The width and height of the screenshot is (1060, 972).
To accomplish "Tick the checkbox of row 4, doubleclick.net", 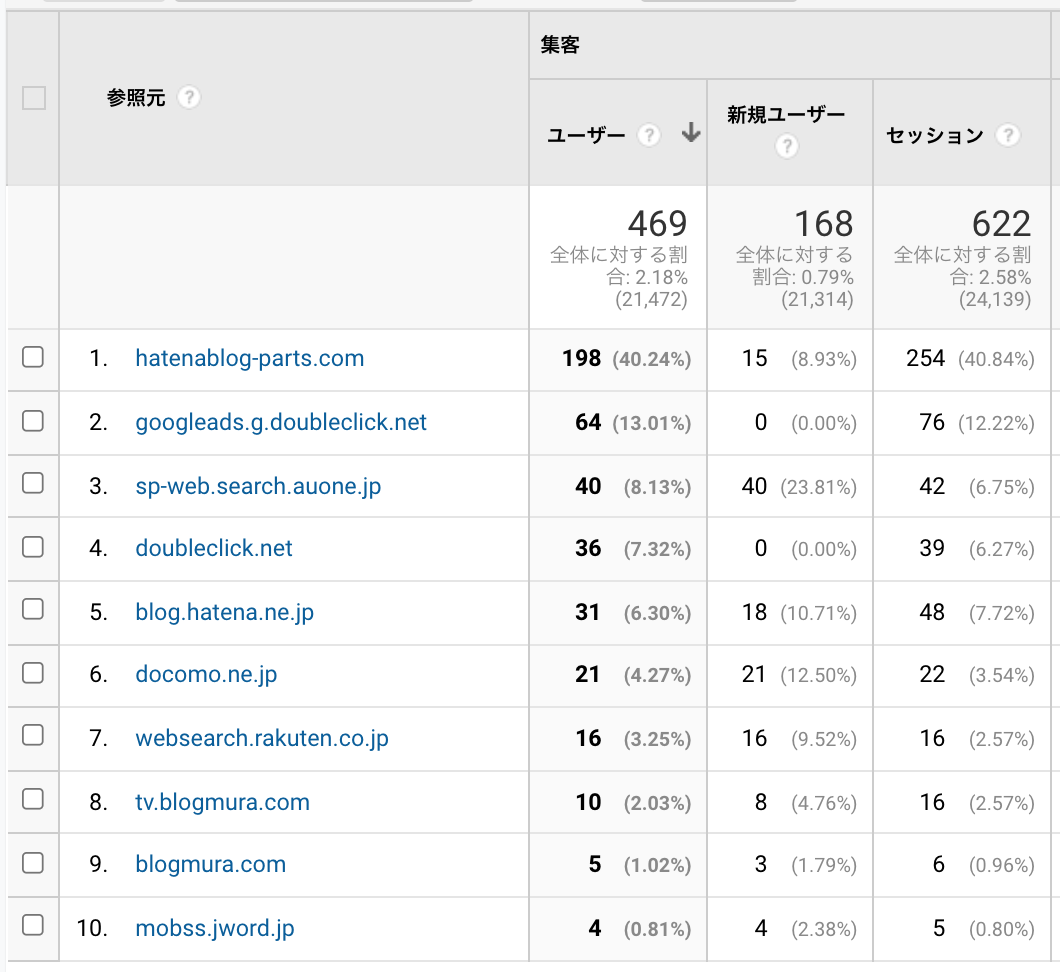I will point(32,547).
